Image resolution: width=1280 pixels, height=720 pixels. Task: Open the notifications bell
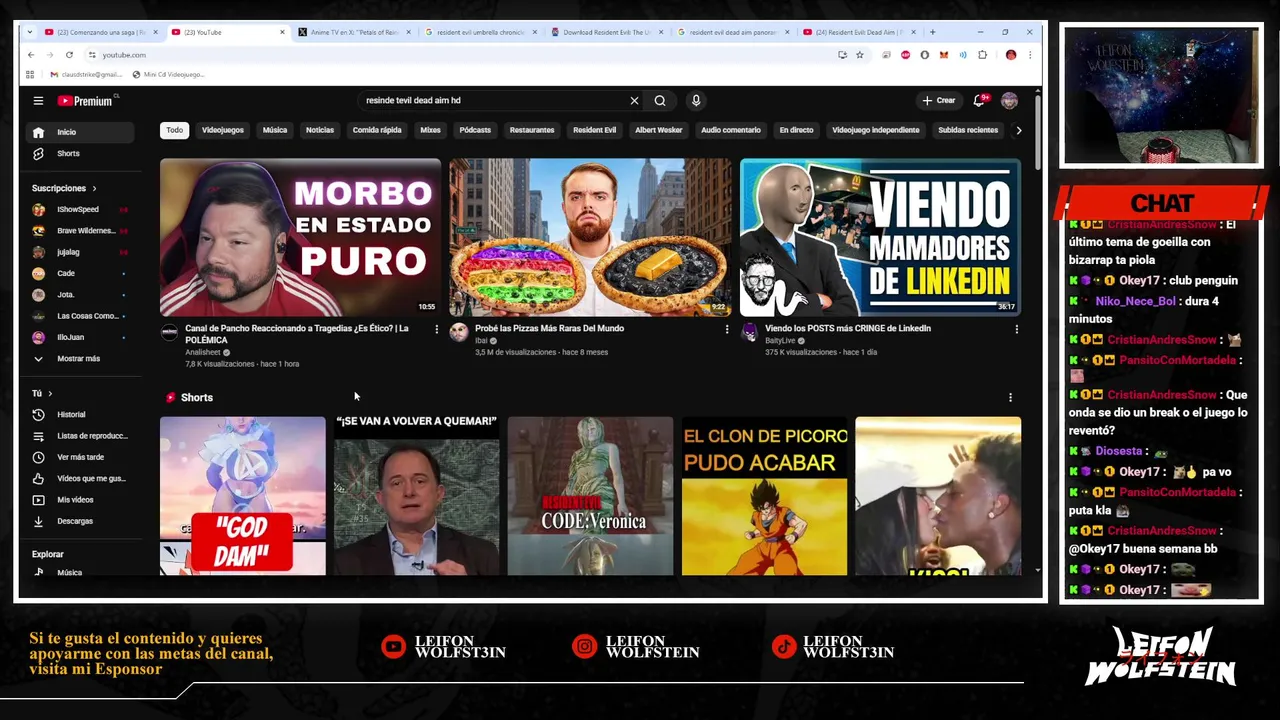point(979,100)
